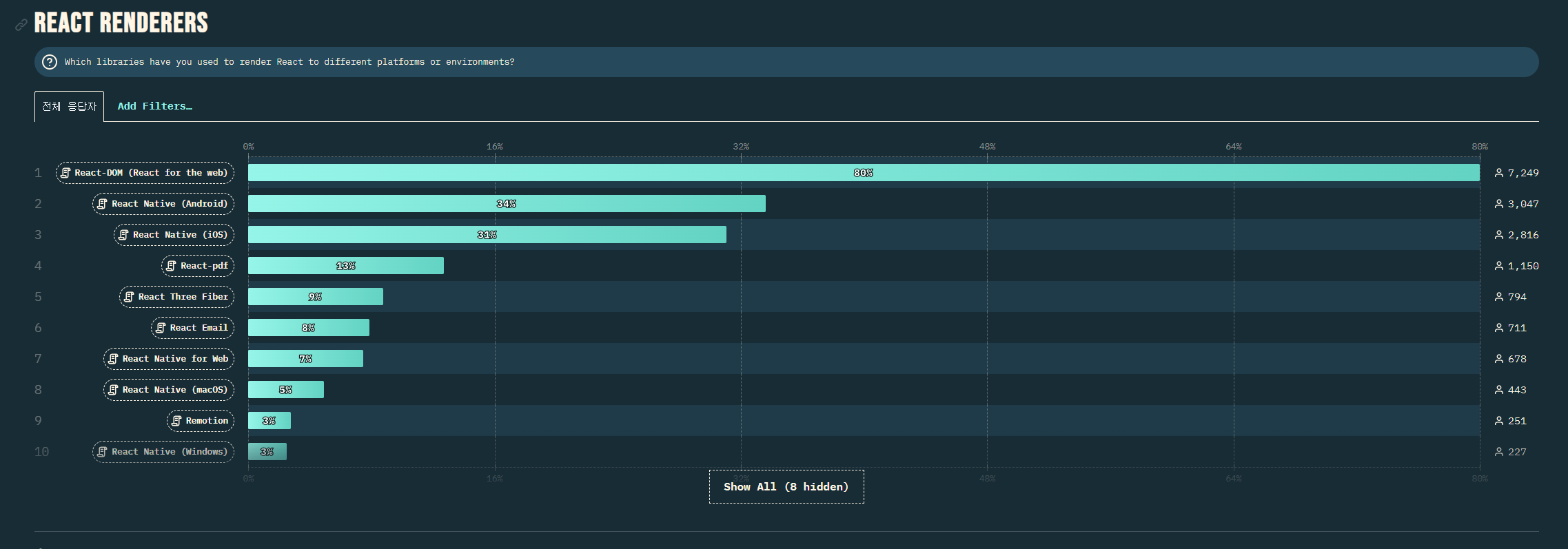This screenshot has width=1568, height=549.
Task: Click the 3% React Native Windows bar
Action: (267, 452)
